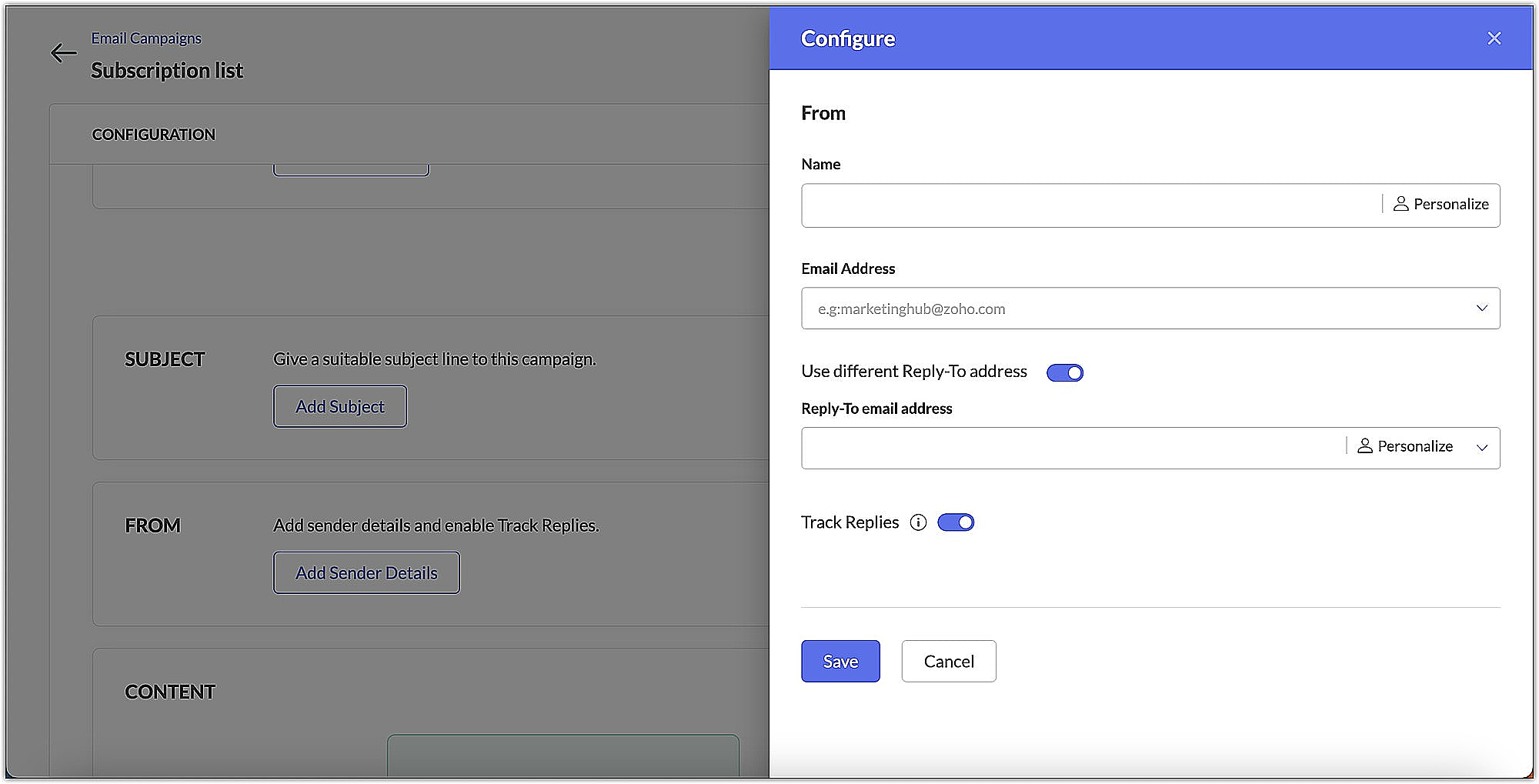This screenshot has width=1539, height=784.
Task: Cancel the Configure panel changes
Action: click(949, 661)
